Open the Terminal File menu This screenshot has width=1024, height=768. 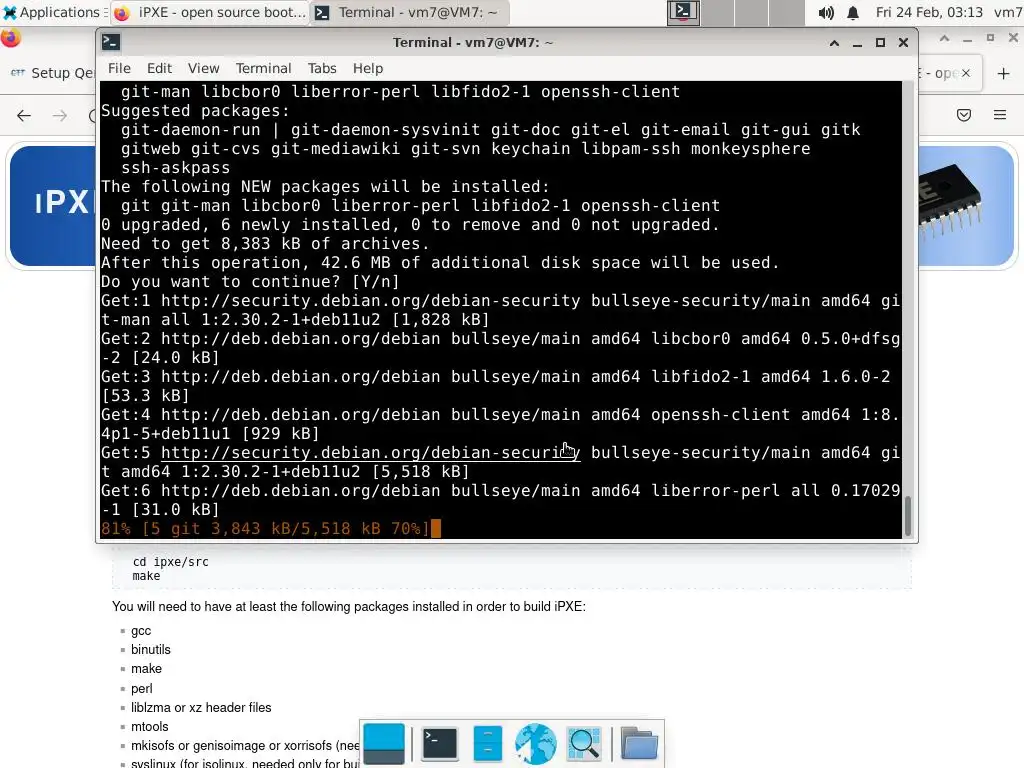coord(119,69)
